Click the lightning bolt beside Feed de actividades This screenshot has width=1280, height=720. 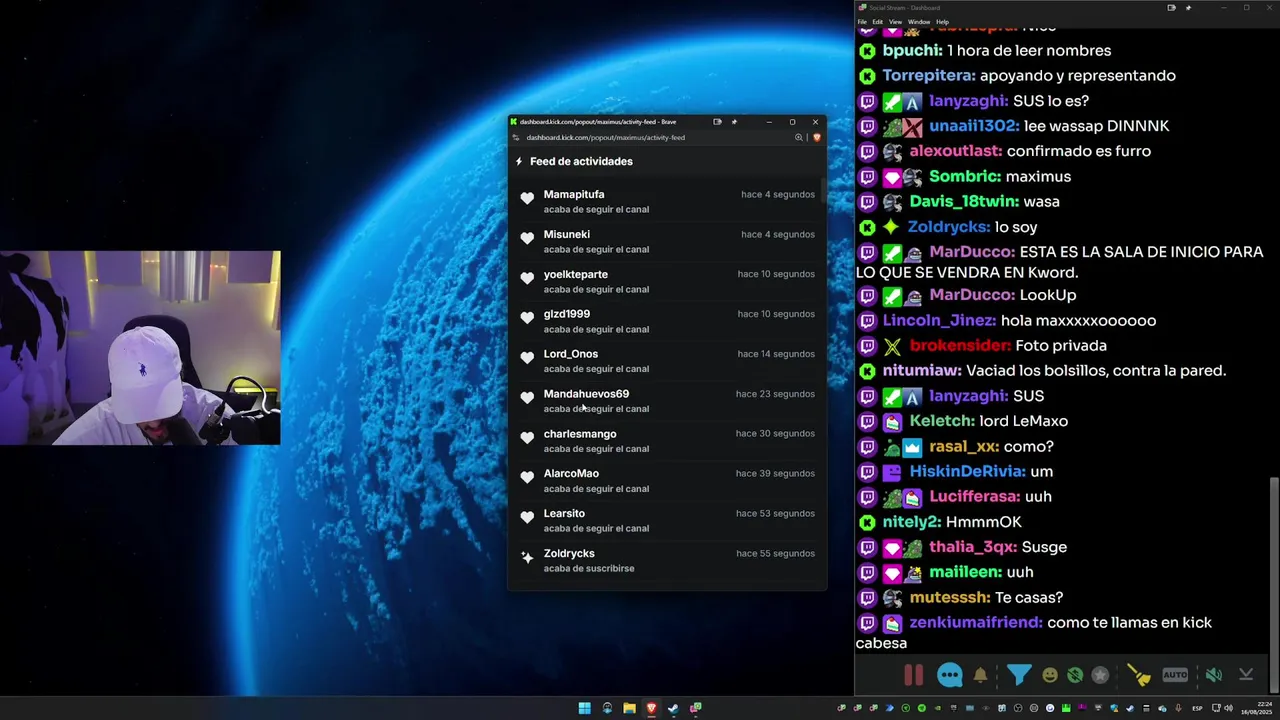point(519,161)
